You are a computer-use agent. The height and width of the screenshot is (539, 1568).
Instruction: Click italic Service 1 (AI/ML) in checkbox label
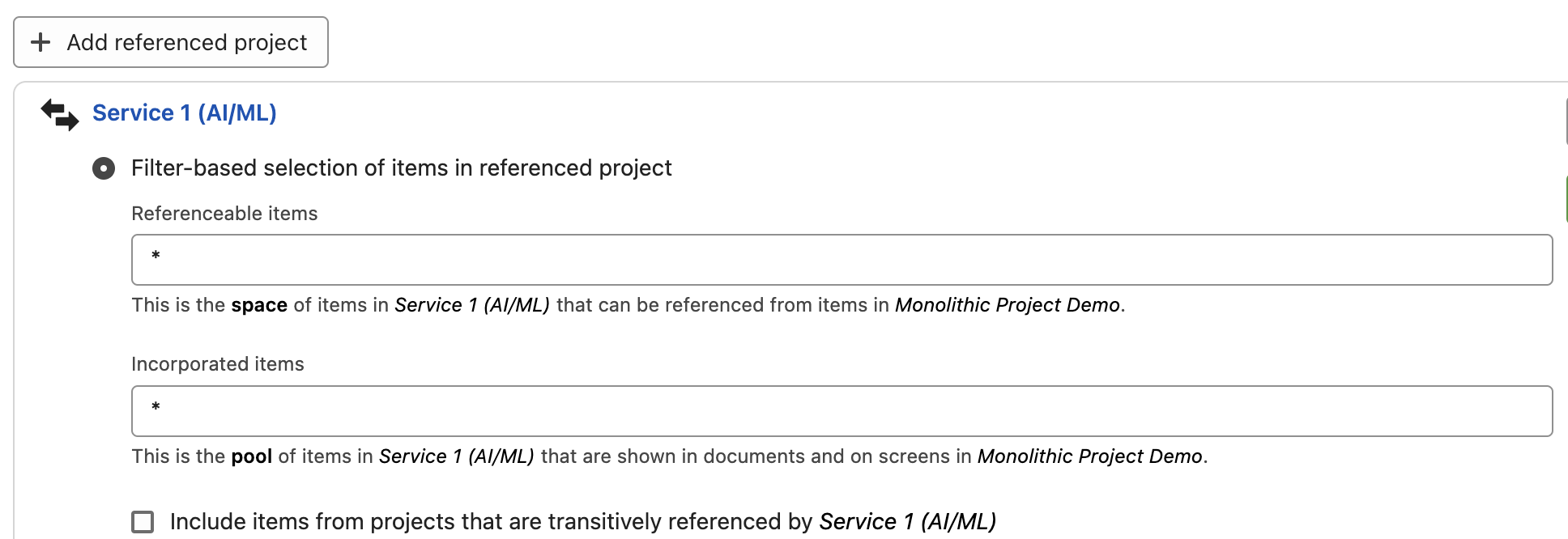908,522
